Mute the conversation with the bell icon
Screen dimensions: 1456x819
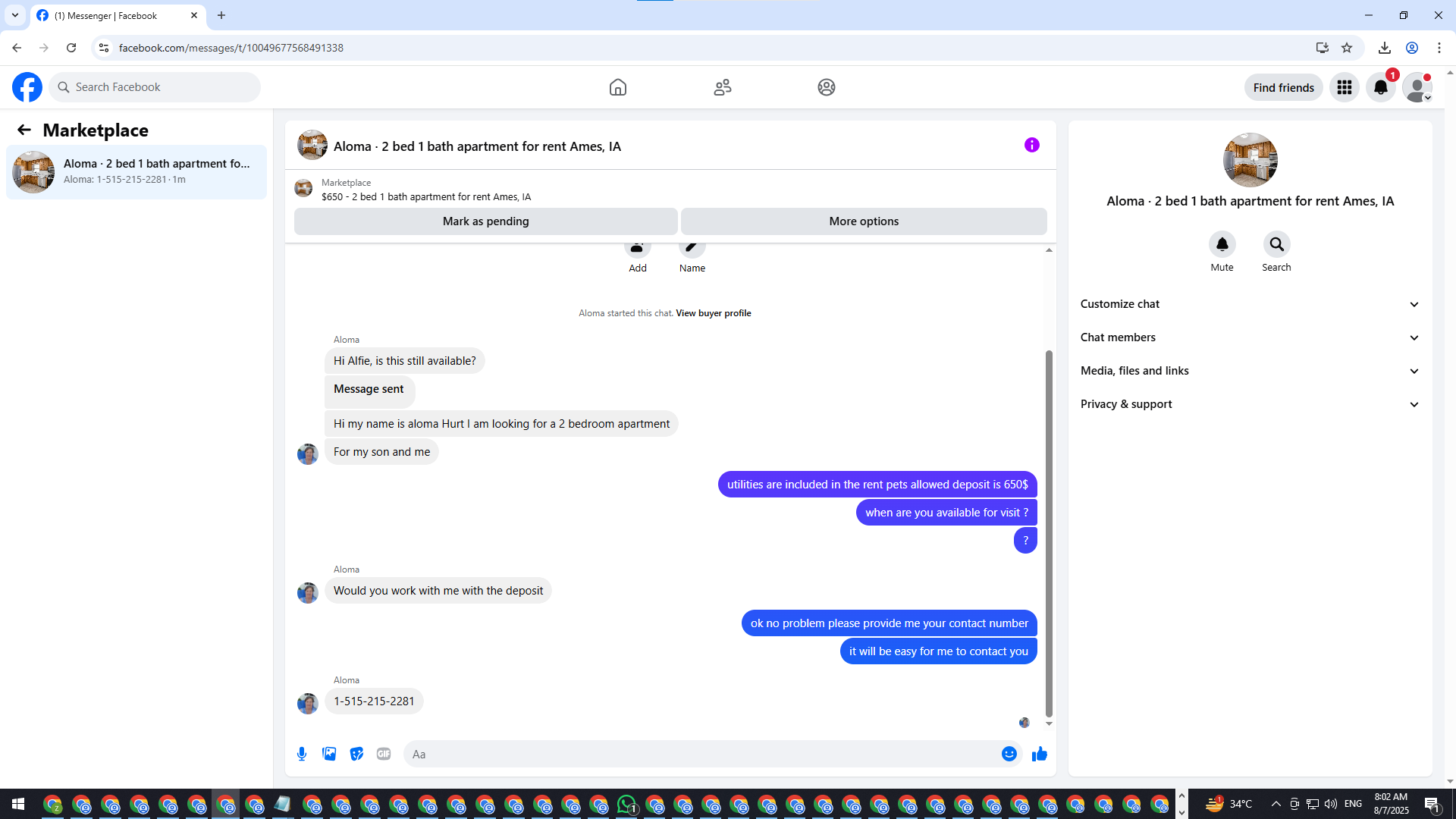tap(1222, 244)
